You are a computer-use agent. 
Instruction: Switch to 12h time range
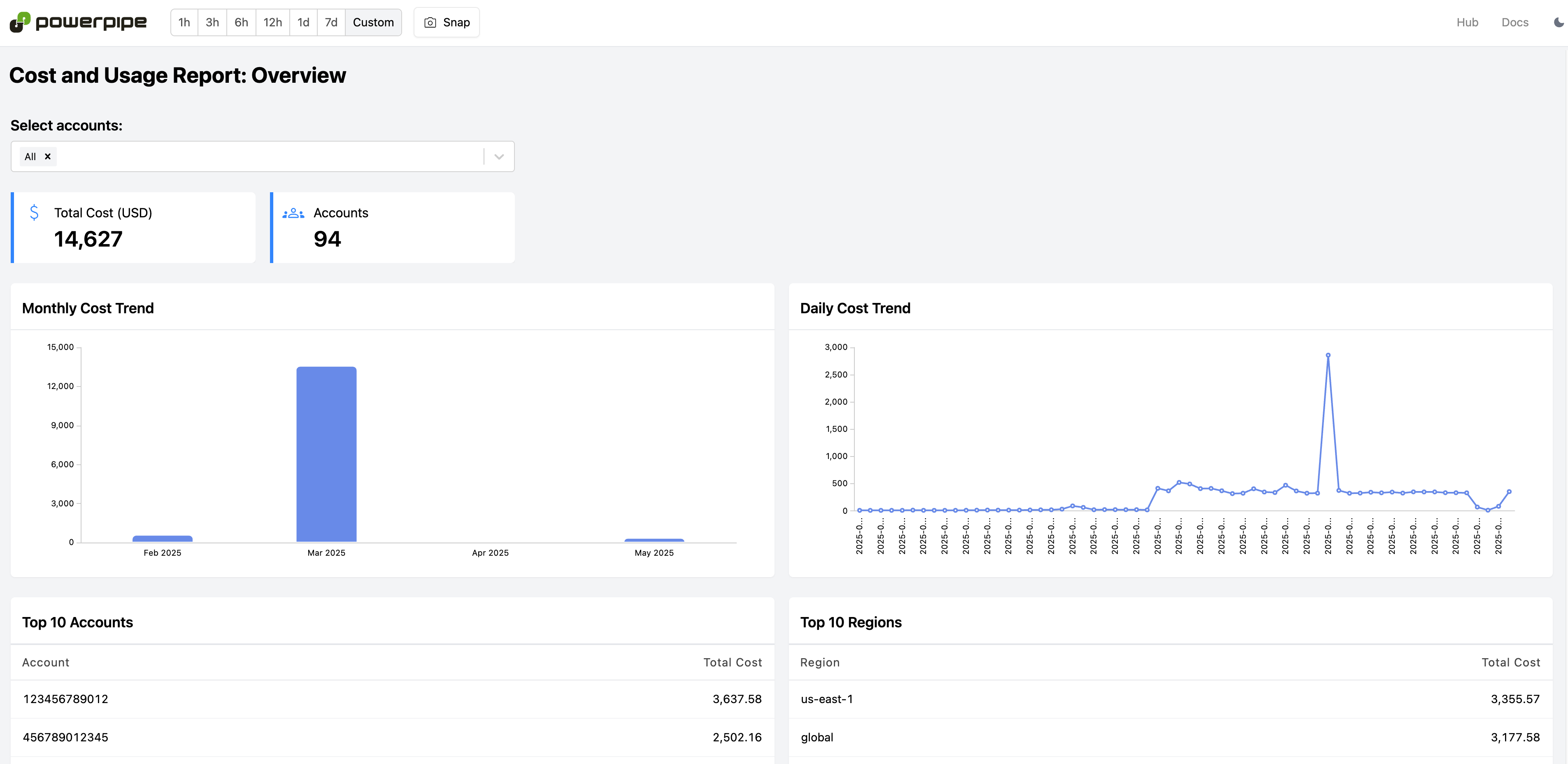coord(272,23)
